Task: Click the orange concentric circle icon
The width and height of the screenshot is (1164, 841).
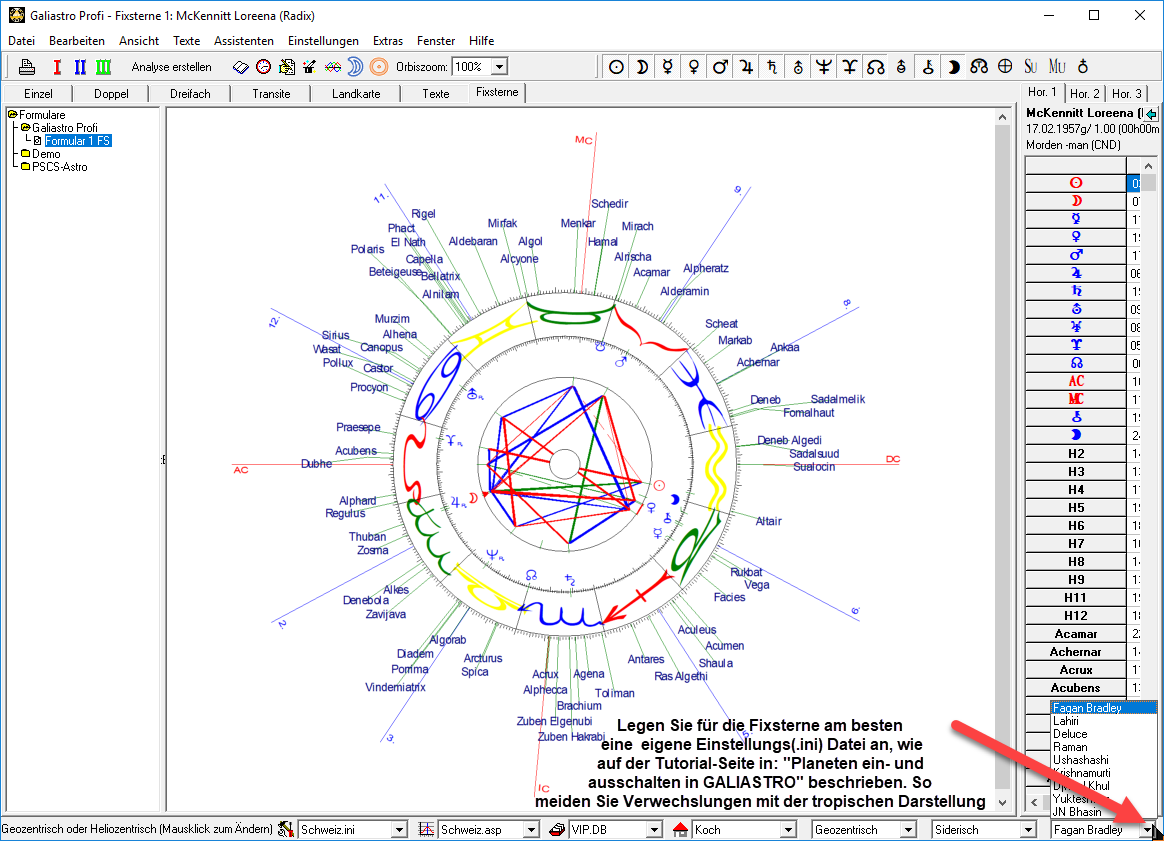Action: pos(379,67)
